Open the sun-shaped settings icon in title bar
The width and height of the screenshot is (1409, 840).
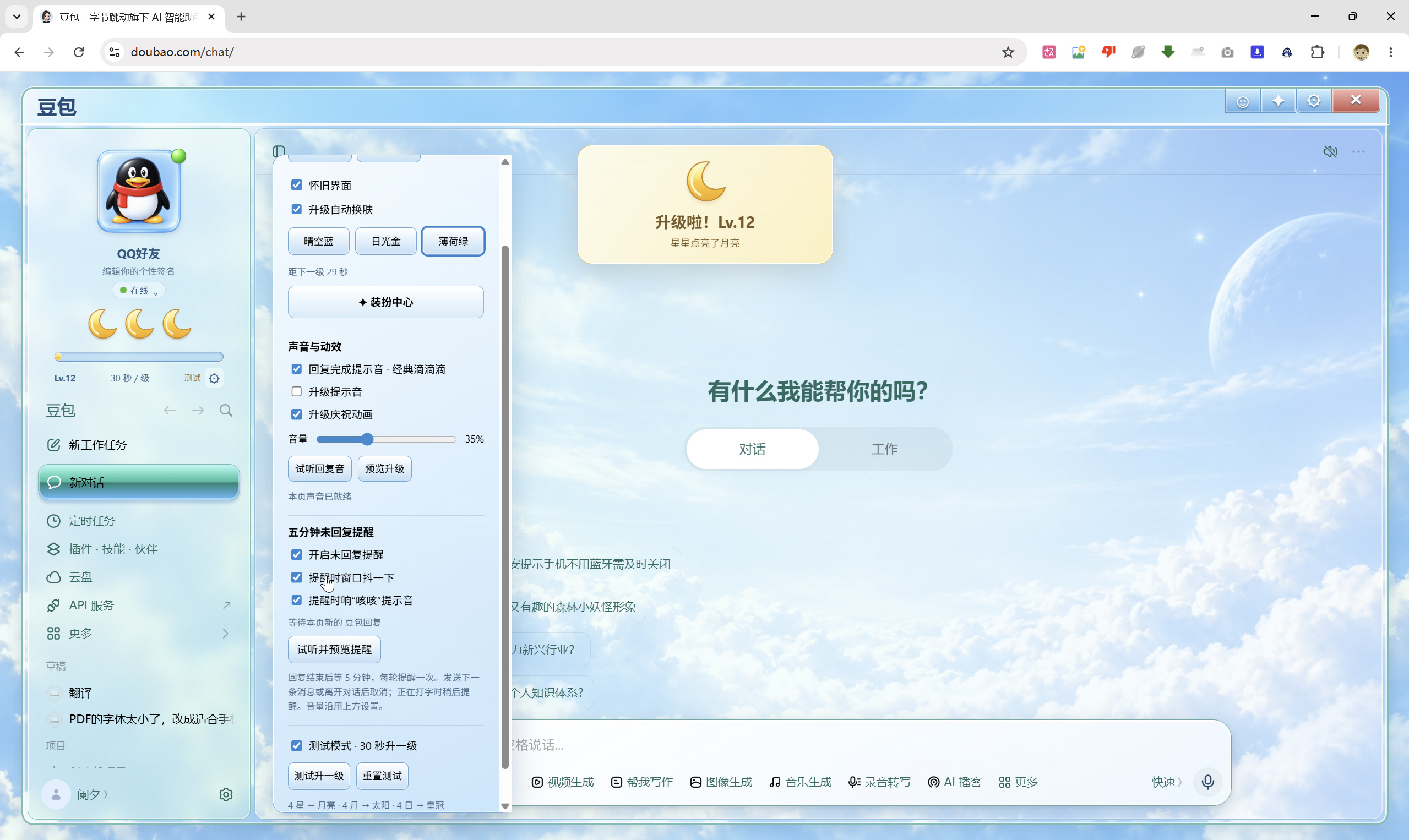[x=1314, y=101]
